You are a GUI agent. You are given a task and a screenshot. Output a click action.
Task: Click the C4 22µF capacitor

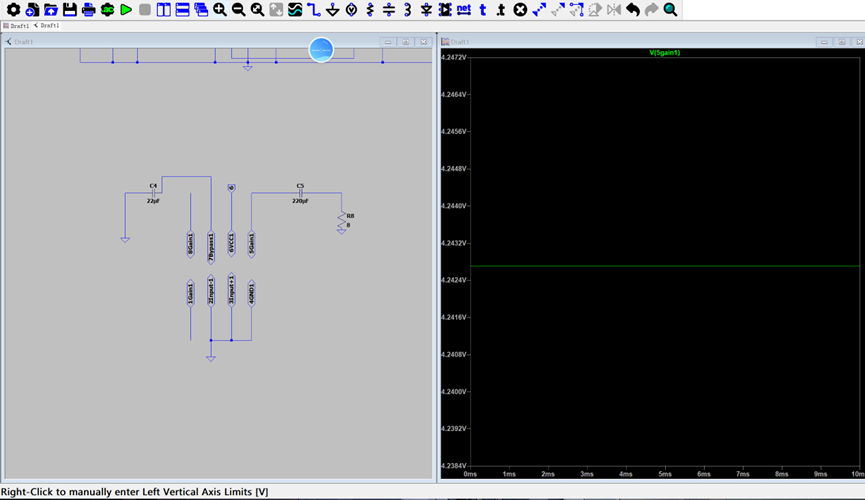(153, 193)
